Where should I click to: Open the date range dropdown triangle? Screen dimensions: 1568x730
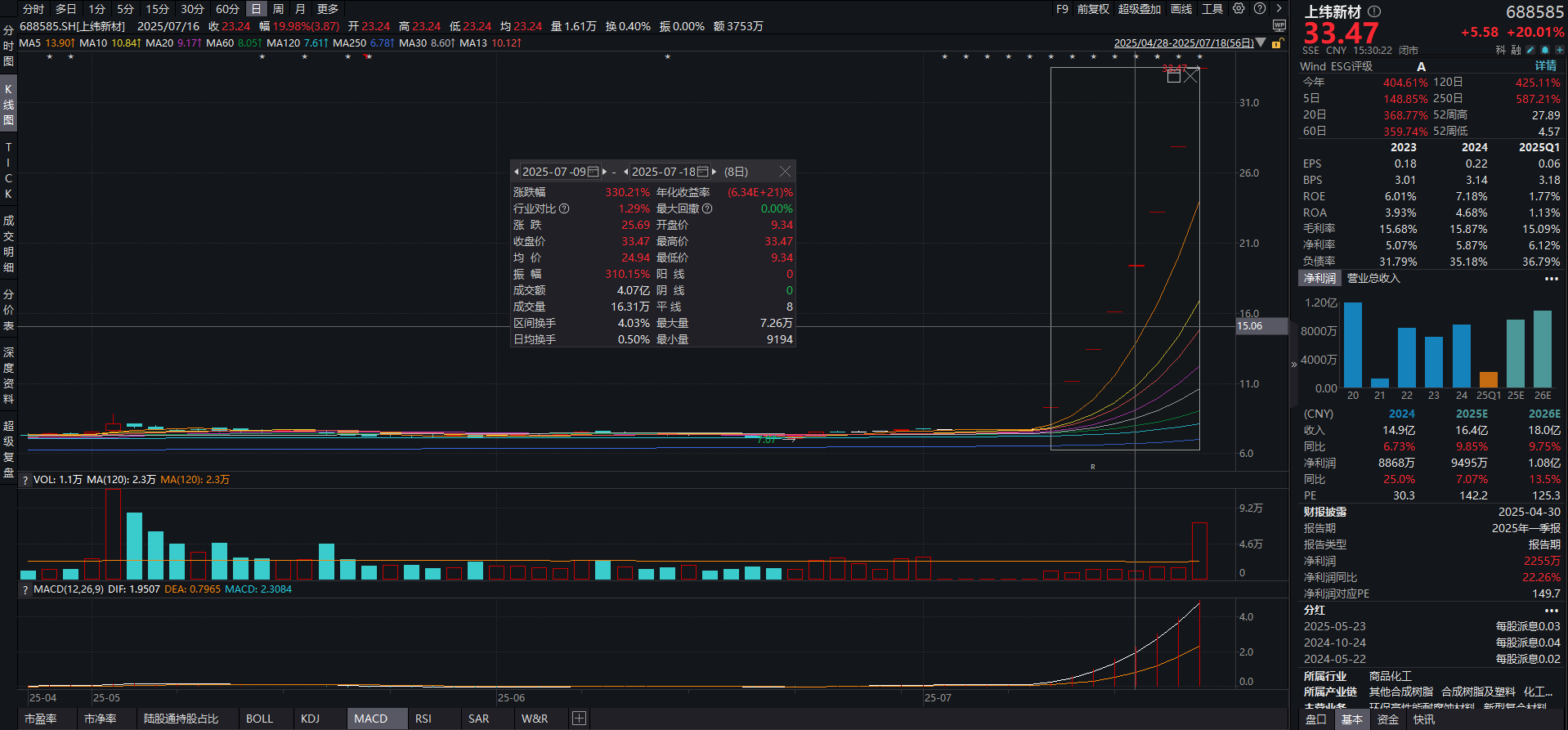click(1261, 43)
